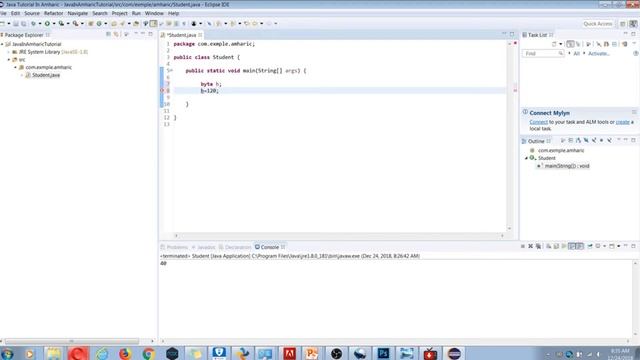Click Collapse All in Task List toolbar

[614, 44]
